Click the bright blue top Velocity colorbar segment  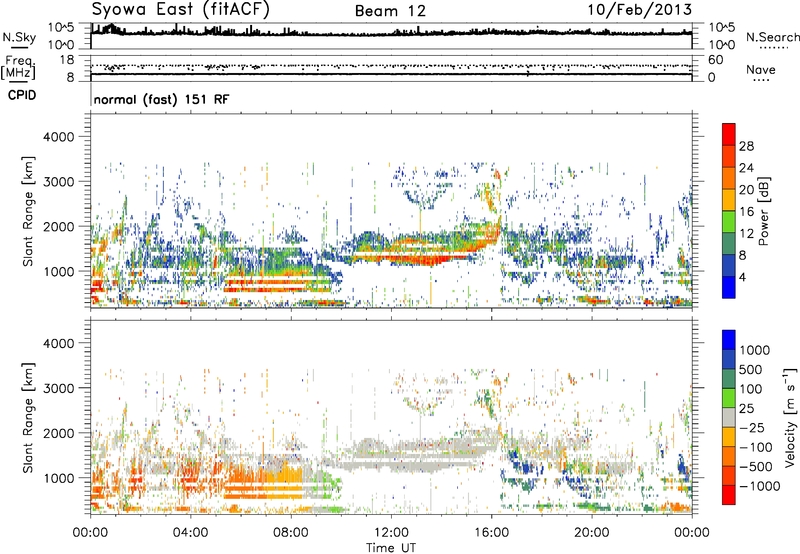point(729,340)
